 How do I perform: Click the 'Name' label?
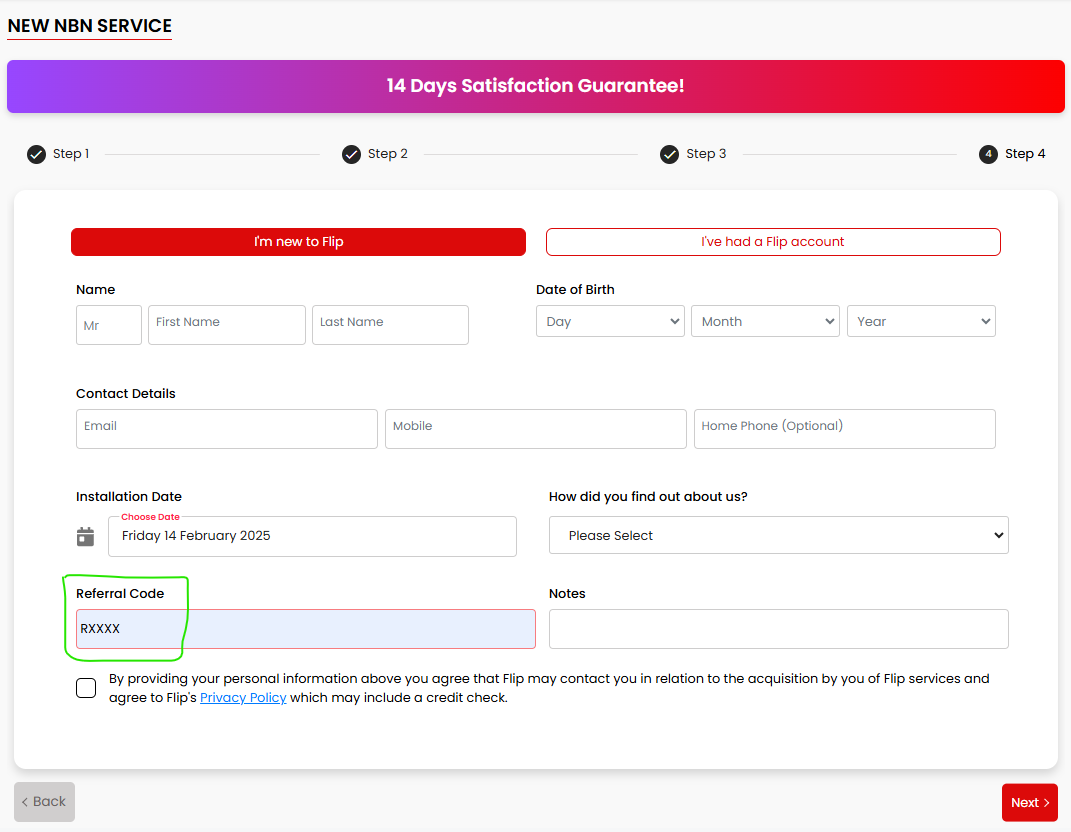(x=96, y=290)
